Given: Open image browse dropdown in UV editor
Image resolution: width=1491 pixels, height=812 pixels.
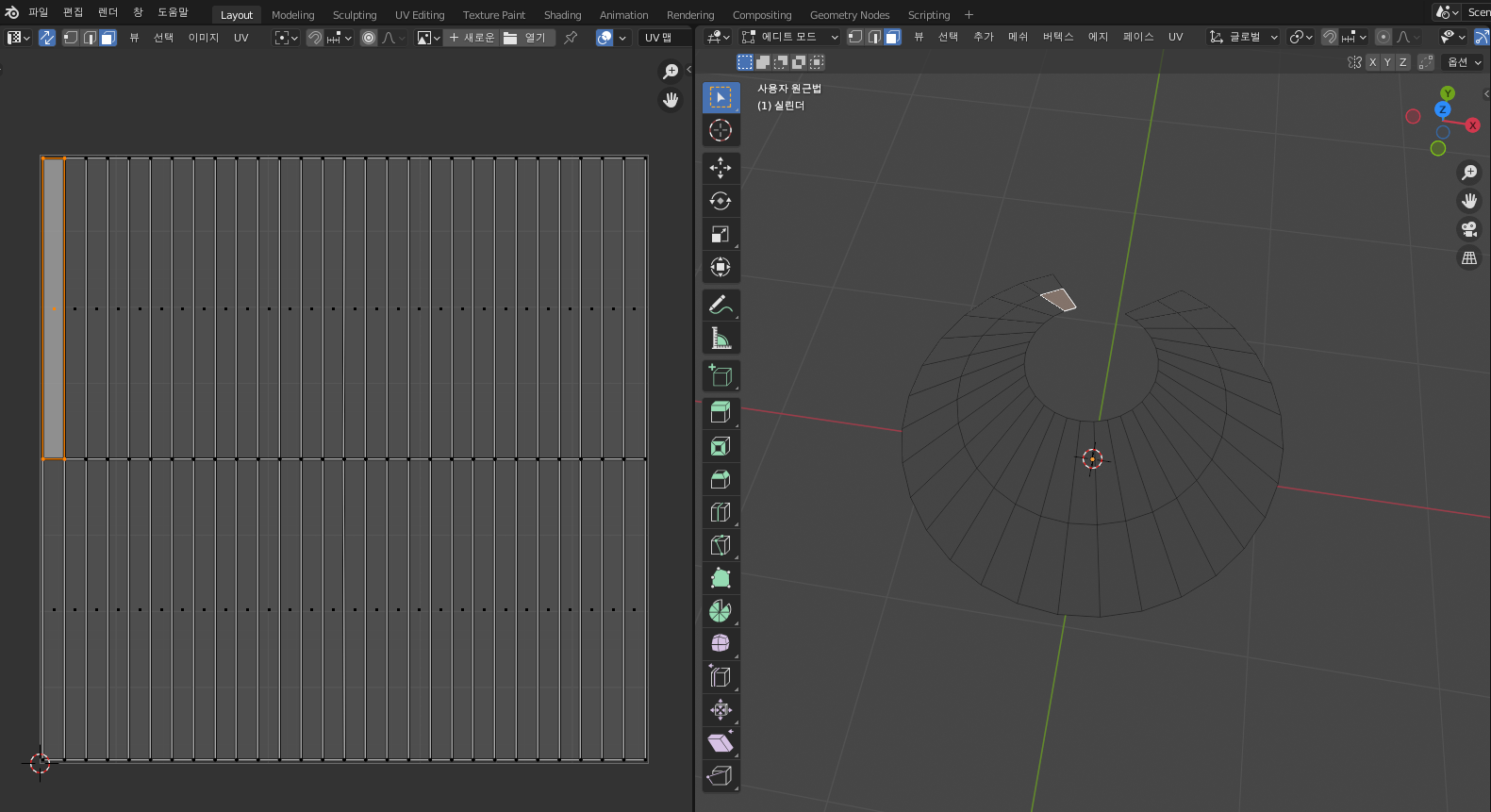Looking at the screenshot, I should [429, 38].
